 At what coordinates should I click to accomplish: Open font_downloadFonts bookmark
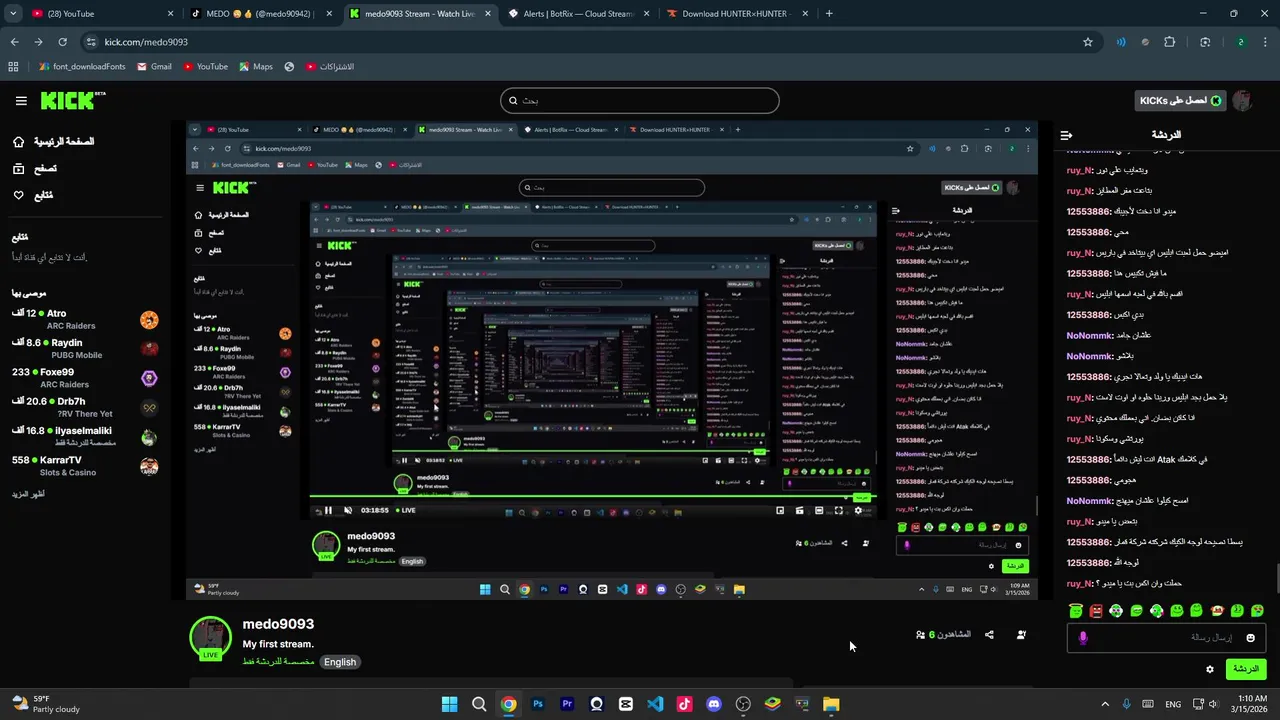click(x=82, y=67)
